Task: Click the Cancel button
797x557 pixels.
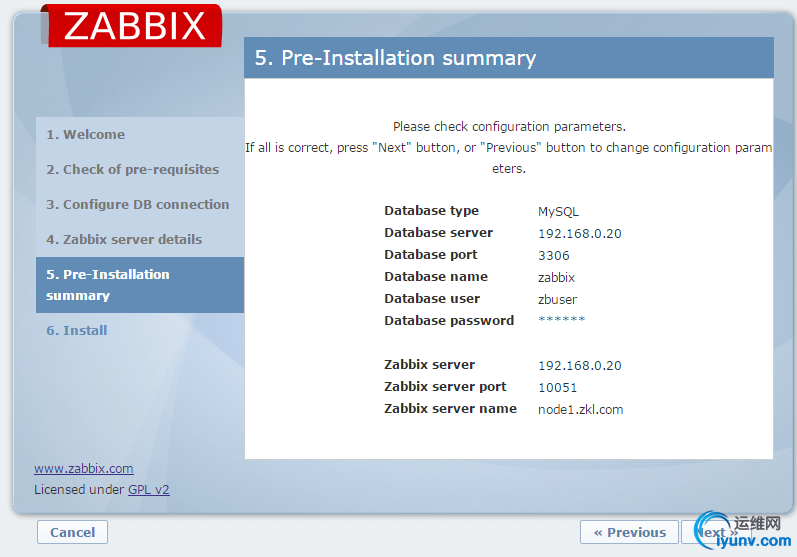Action: pos(72,532)
